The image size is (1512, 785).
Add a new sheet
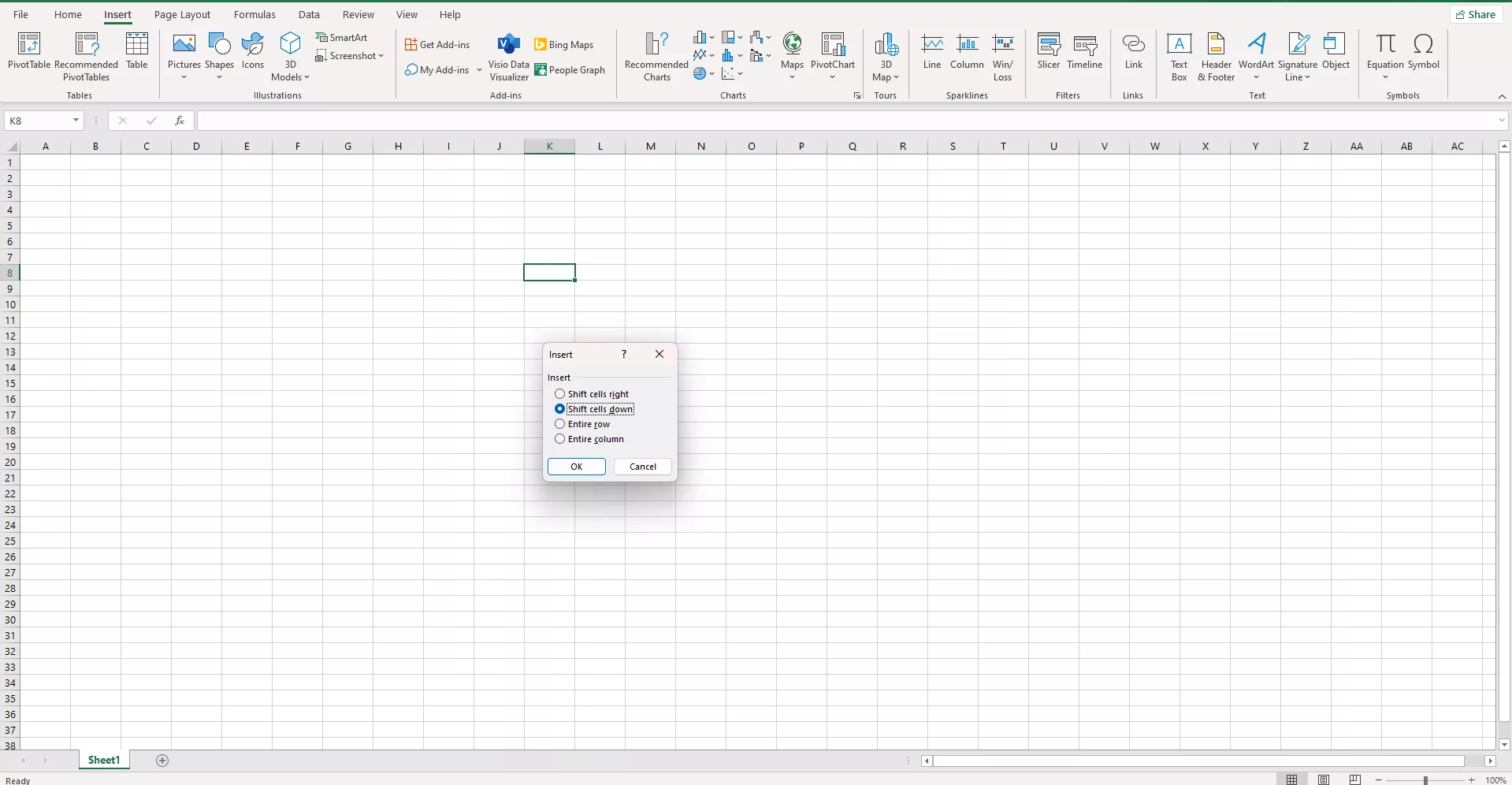(x=162, y=761)
